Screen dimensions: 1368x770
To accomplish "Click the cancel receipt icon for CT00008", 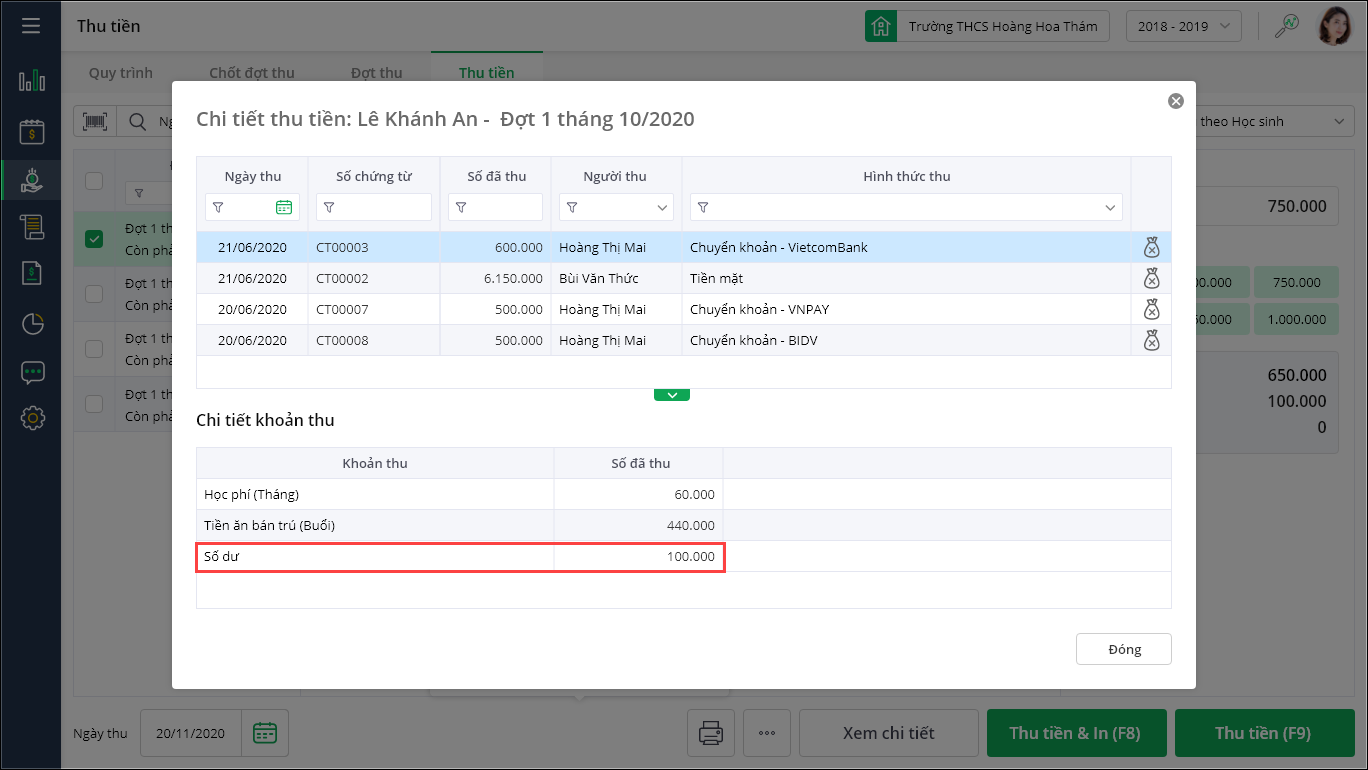I will [1151, 341].
